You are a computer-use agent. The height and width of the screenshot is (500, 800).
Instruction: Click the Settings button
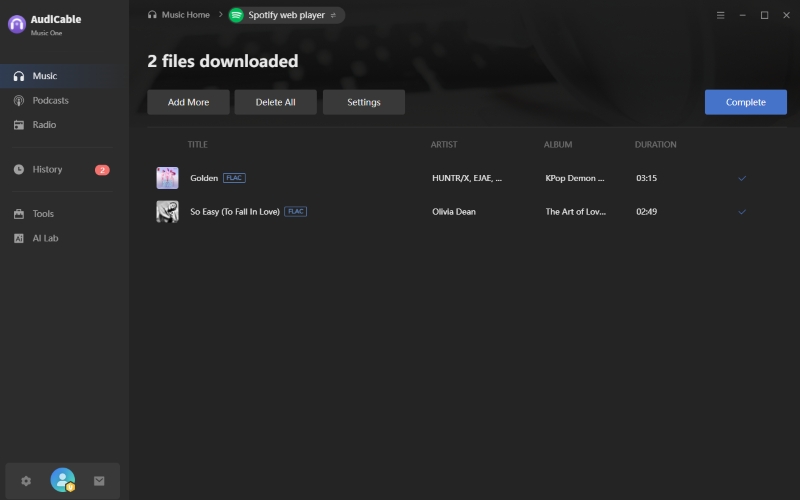(x=364, y=102)
